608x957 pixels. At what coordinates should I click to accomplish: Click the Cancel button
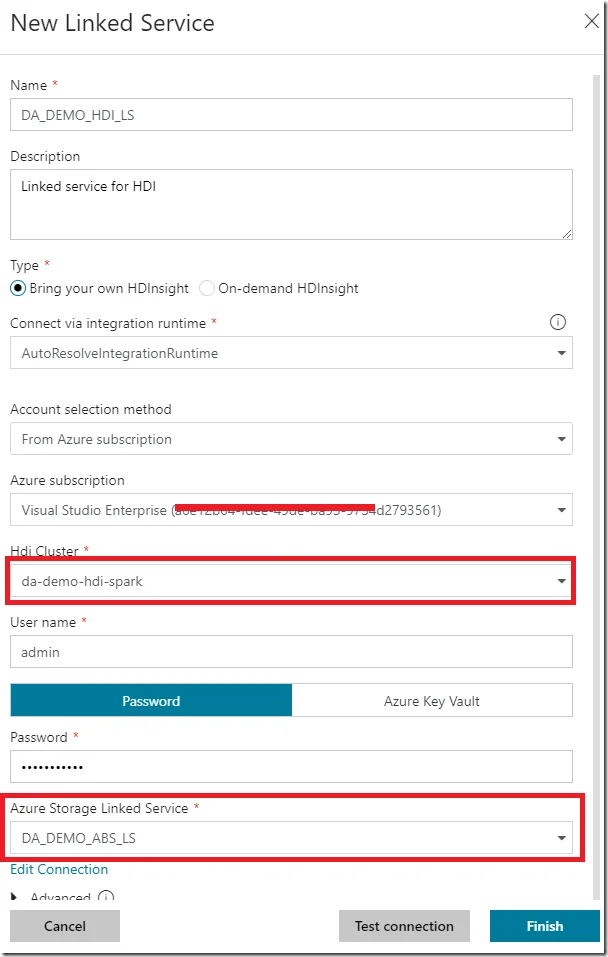tap(65, 926)
